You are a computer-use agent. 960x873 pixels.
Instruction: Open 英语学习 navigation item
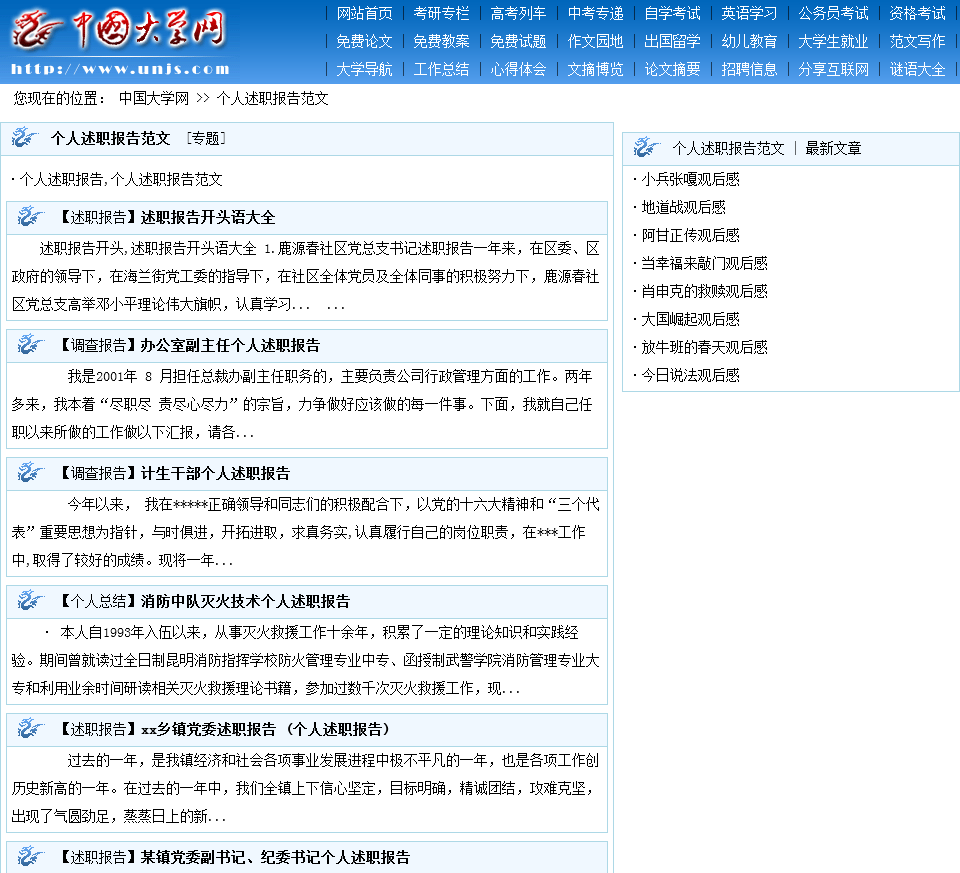point(749,13)
